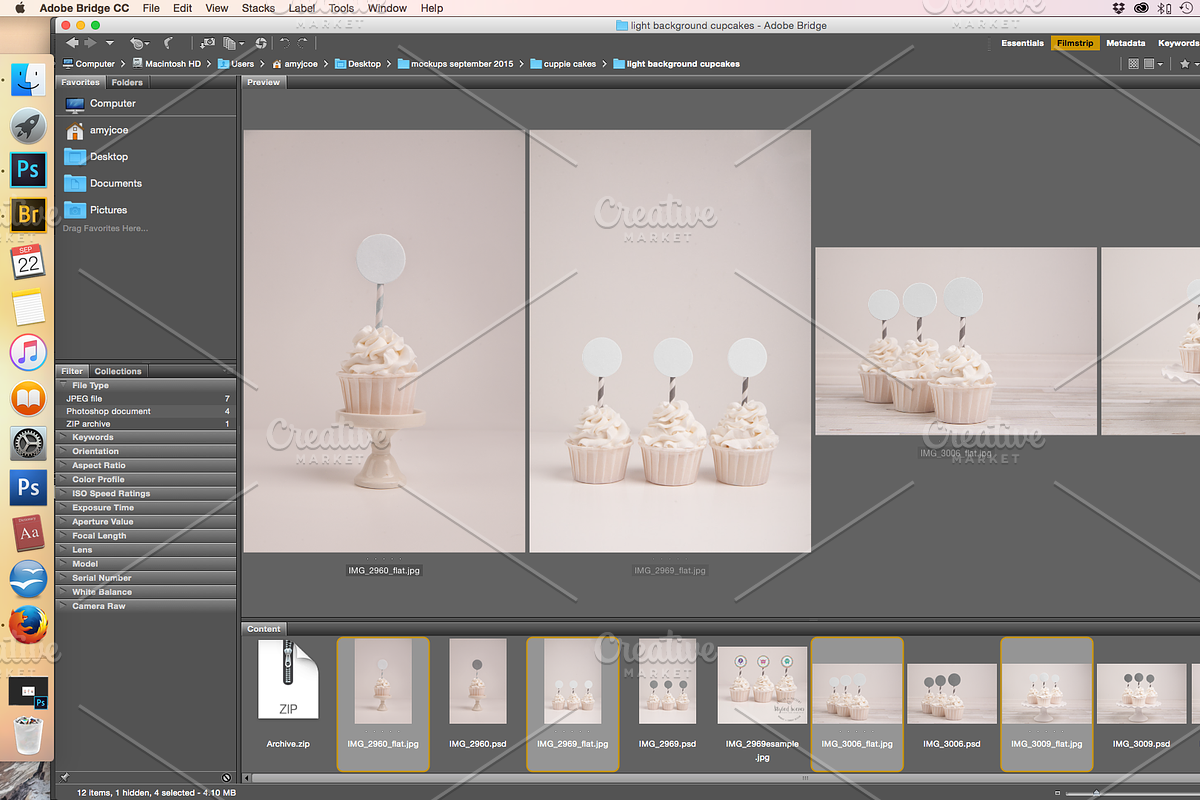The width and height of the screenshot is (1200, 800).
Task: Expand the Exposure Time filter section
Action: (146, 507)
